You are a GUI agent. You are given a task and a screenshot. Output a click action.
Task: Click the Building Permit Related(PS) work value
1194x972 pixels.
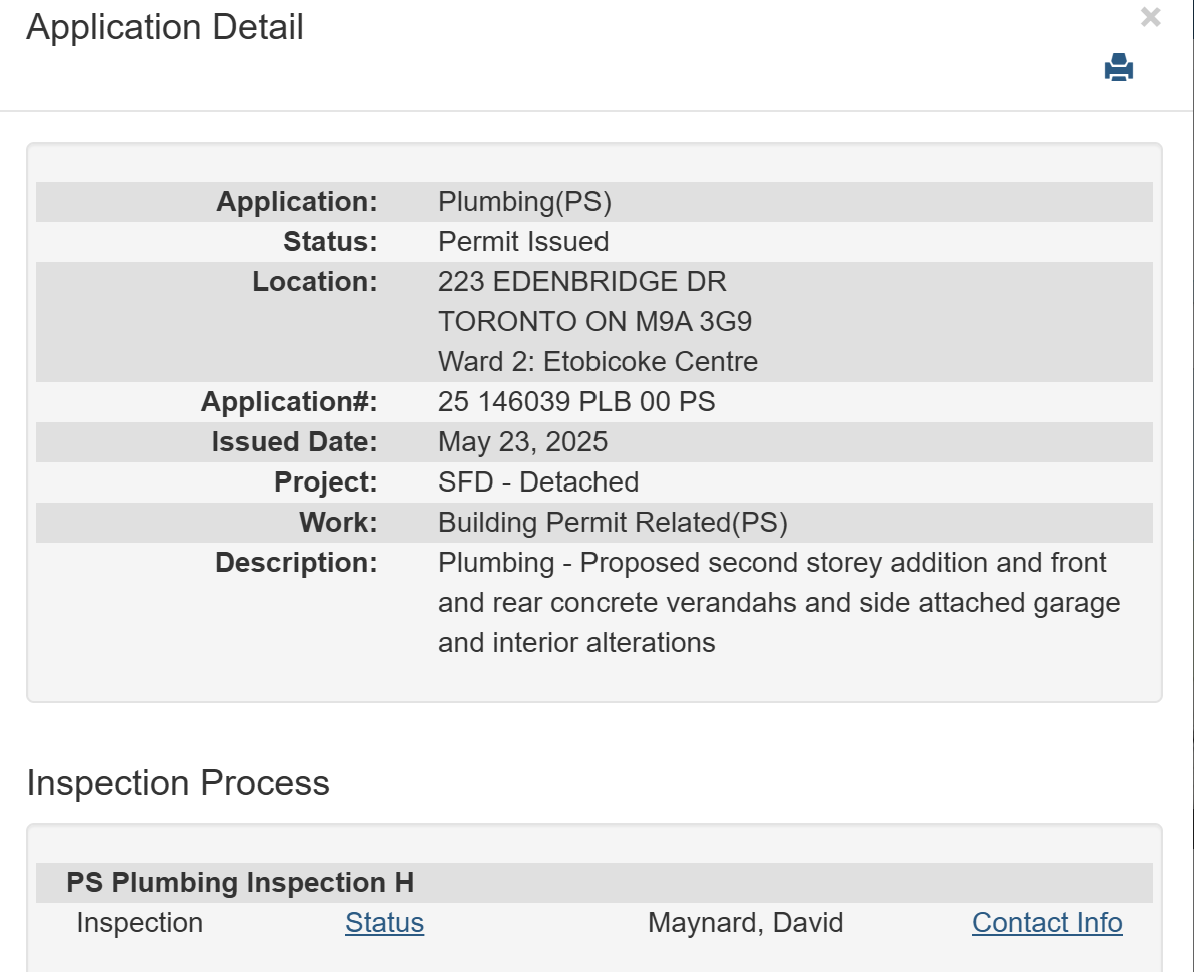(612, 522)
